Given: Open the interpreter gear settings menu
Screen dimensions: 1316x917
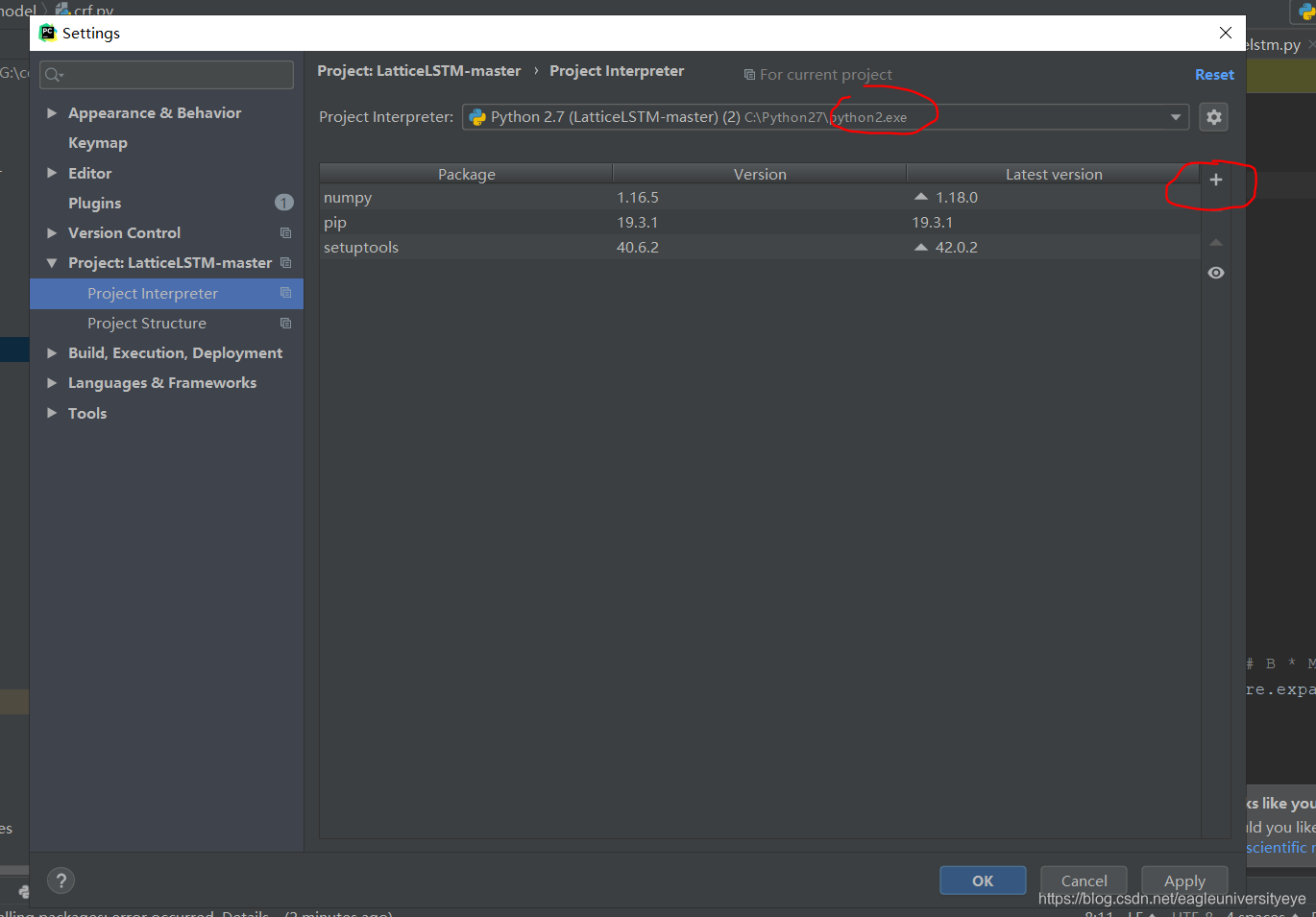Looking at the screenshot, I should pos(1214,117).
